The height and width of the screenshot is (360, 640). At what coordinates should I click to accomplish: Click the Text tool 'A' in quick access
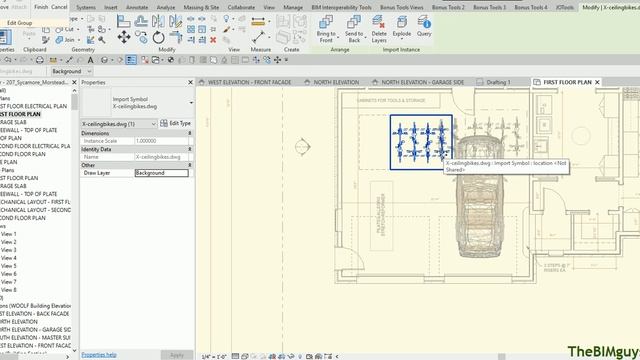[91, 60]
